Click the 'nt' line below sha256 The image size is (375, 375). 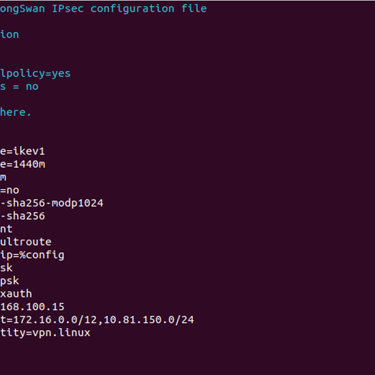6,229
